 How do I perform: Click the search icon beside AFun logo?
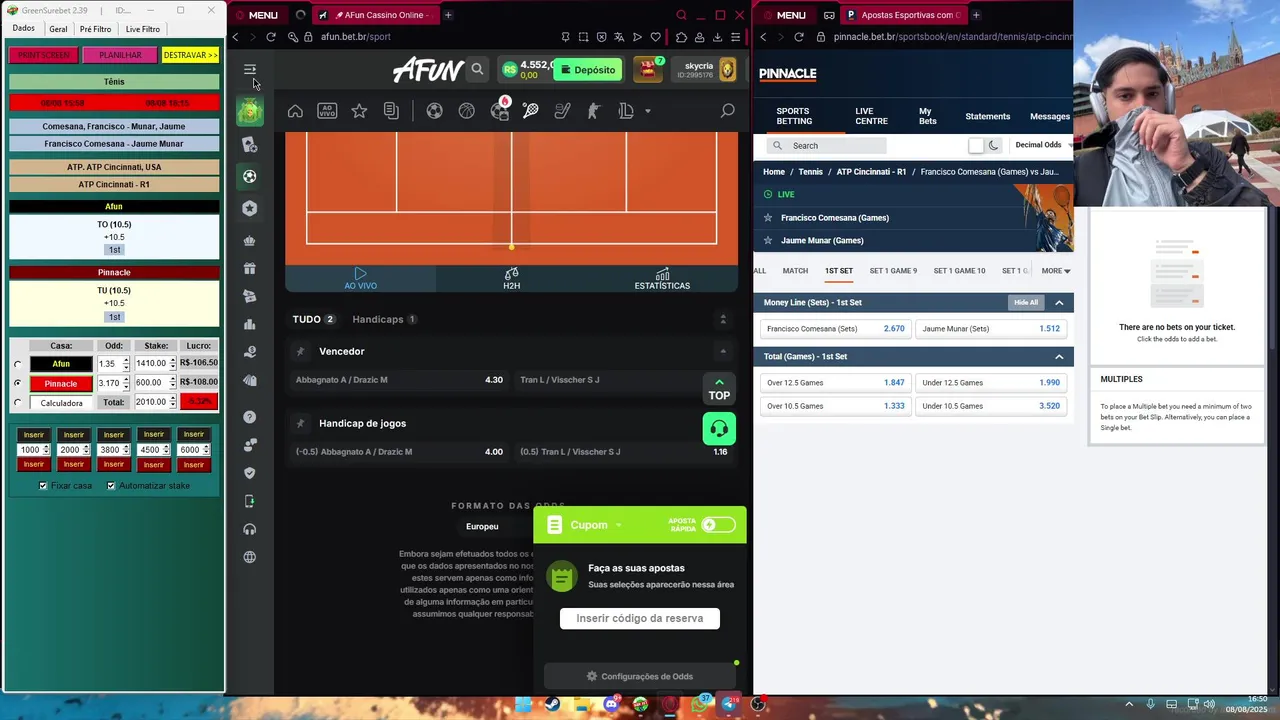click(477, 70)
